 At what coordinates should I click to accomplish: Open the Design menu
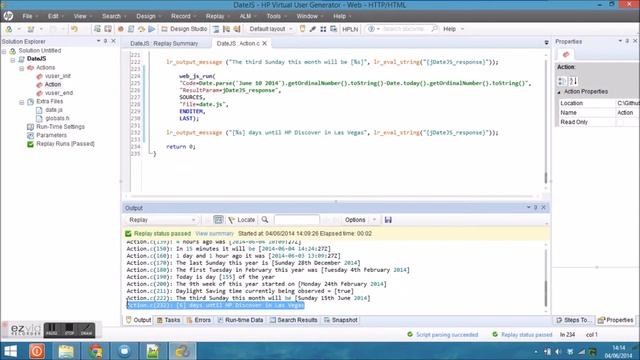tap(146, 16)
